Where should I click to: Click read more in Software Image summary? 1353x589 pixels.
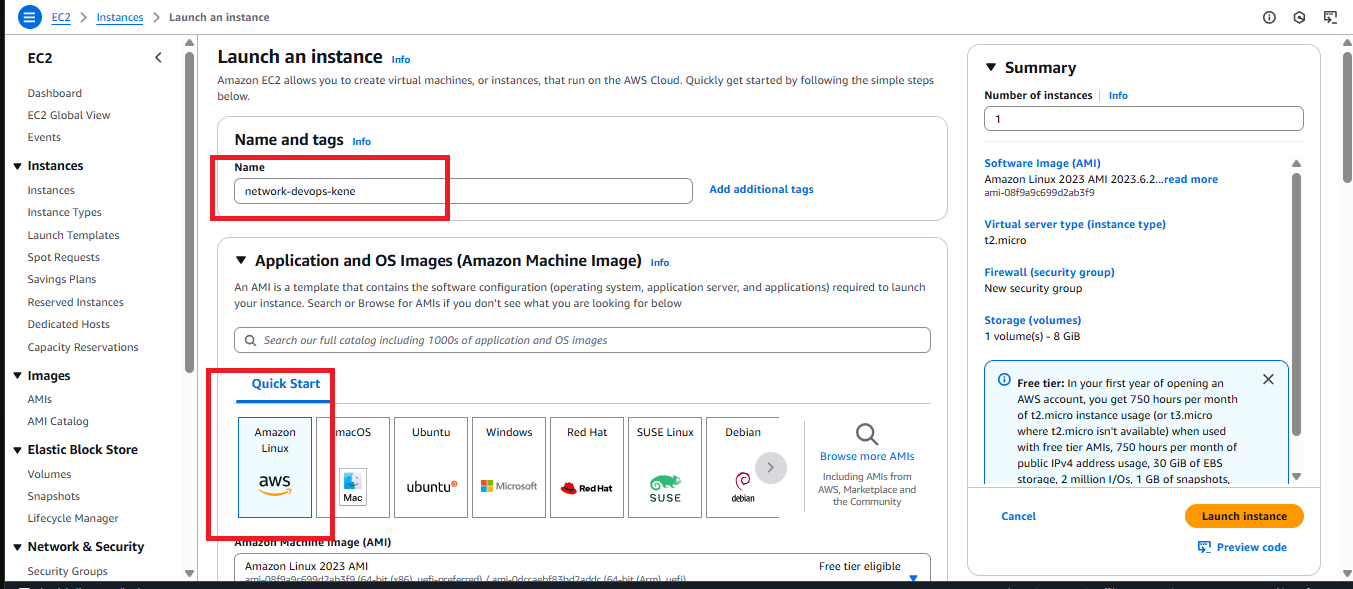1191,179
